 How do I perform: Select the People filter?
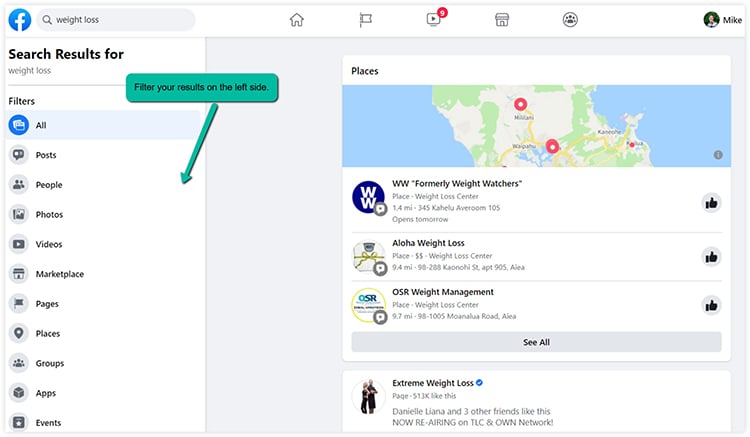point(103,185)
